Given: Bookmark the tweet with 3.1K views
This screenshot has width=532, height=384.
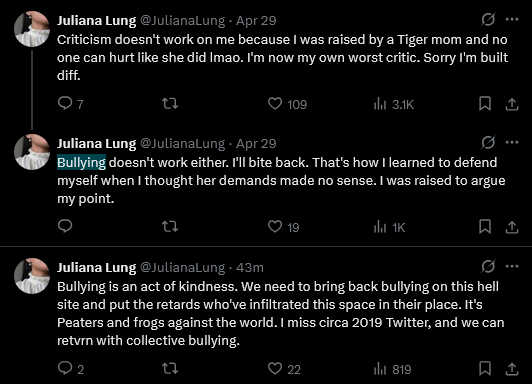Looking at the screenshot, I should pyautogui.click(x=485, y=104).
